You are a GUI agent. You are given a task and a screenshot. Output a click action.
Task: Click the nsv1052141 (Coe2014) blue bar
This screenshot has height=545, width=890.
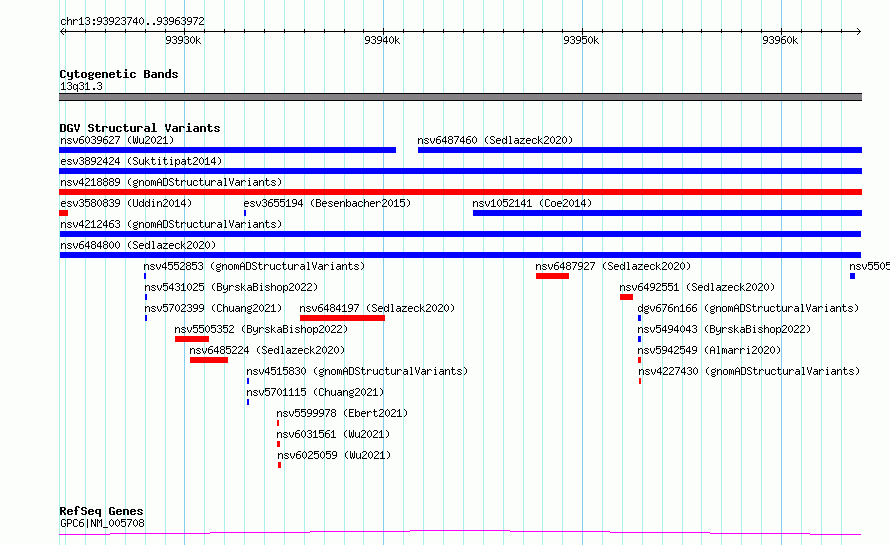tap(668, 213)
